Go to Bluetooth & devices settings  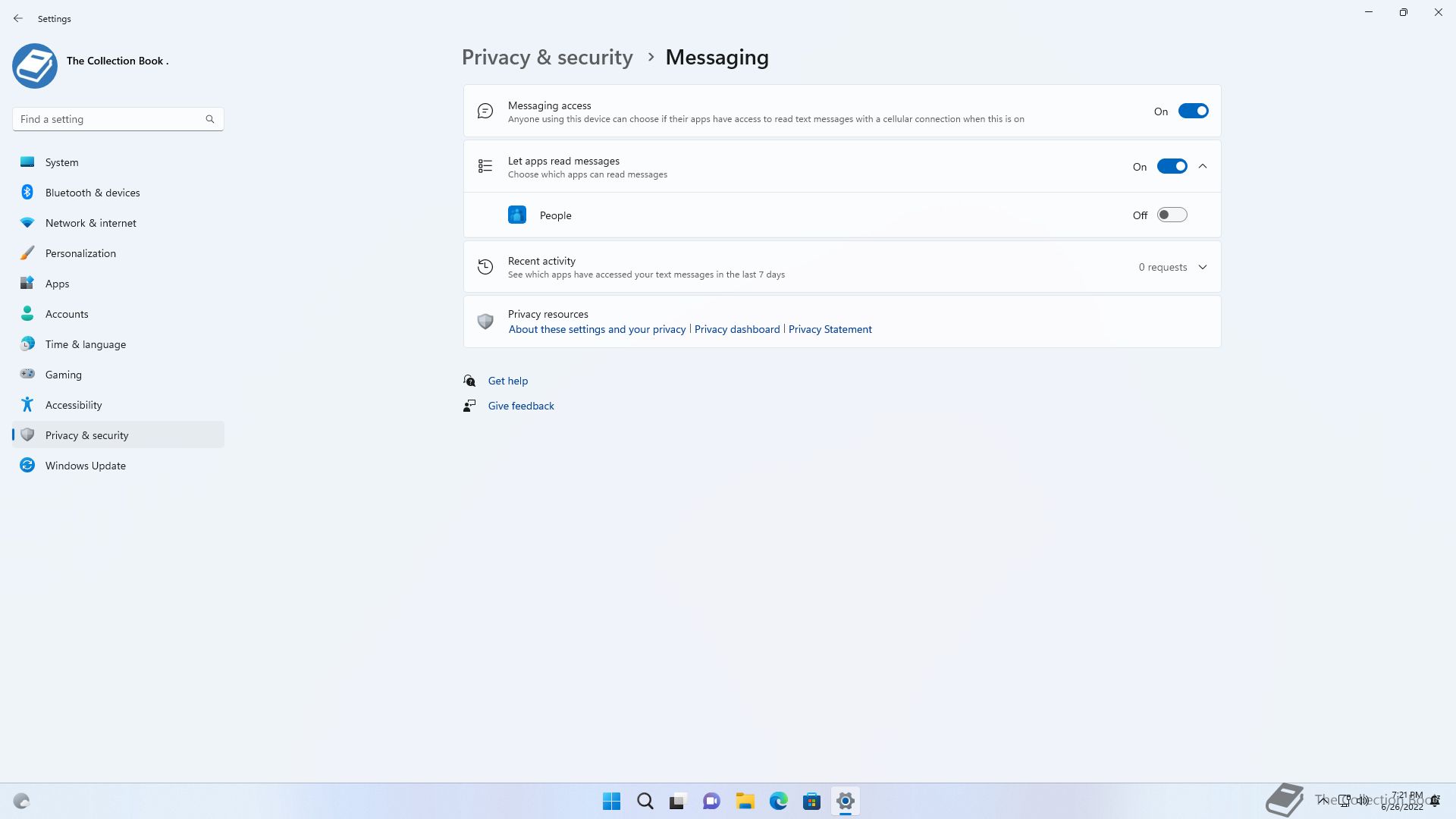pyautogui.click(x=93, y=193)
